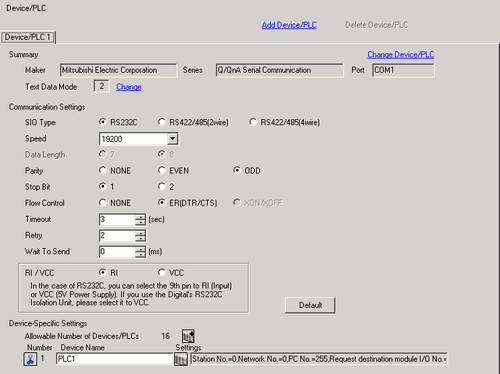
Task: Click the Change Device/PLC link
Action: point(401,55)
